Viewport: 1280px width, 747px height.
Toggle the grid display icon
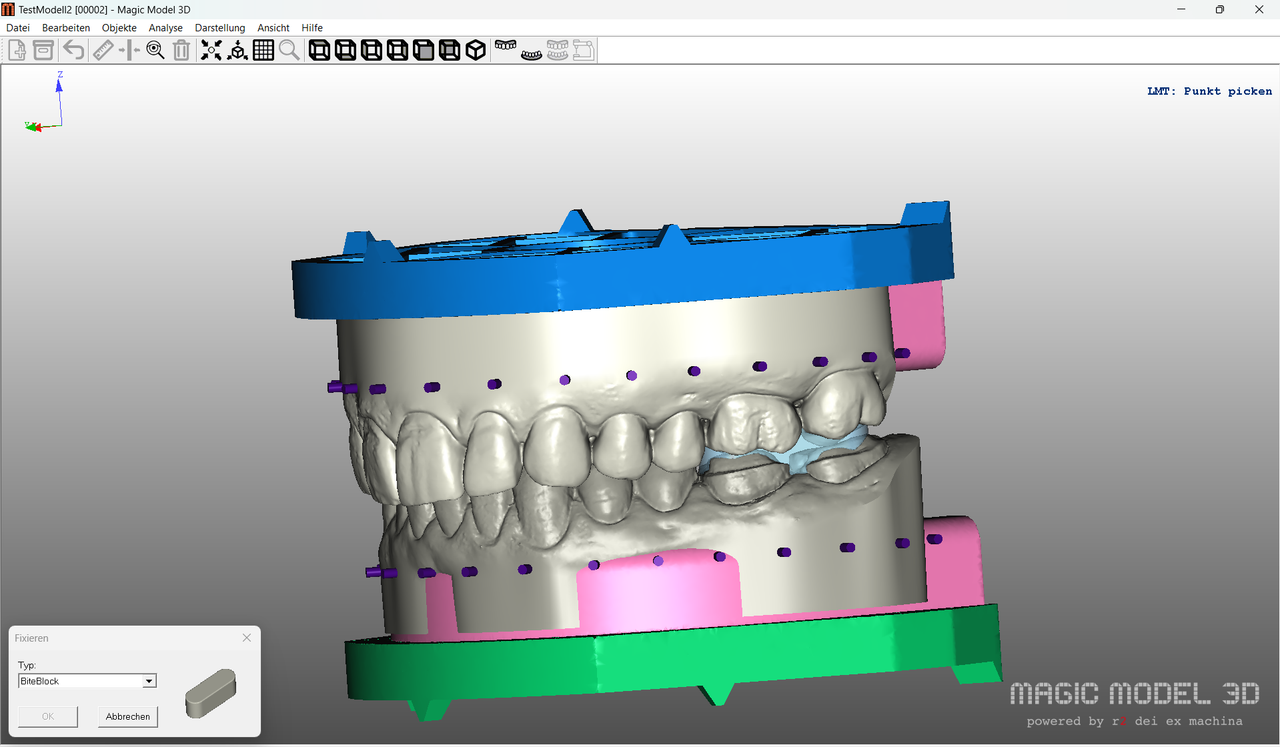click(263, 50)
